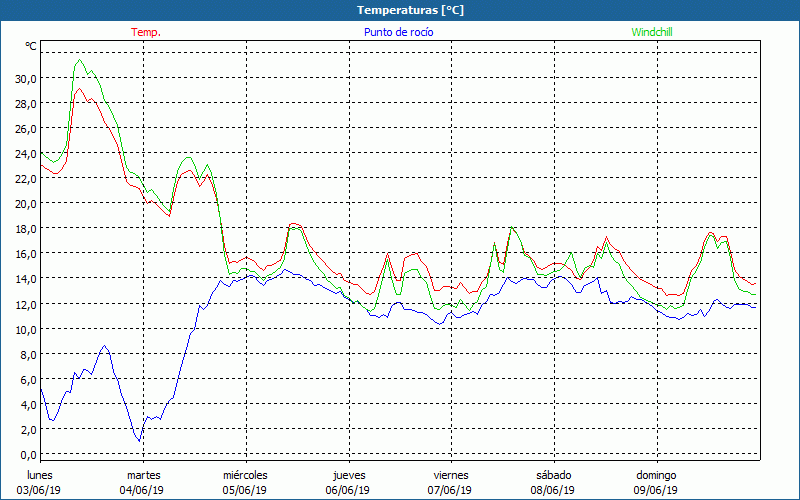Click the 07/06/19 date label
The height and width of the screenshot is (500, 800).
tap(450, 490)
